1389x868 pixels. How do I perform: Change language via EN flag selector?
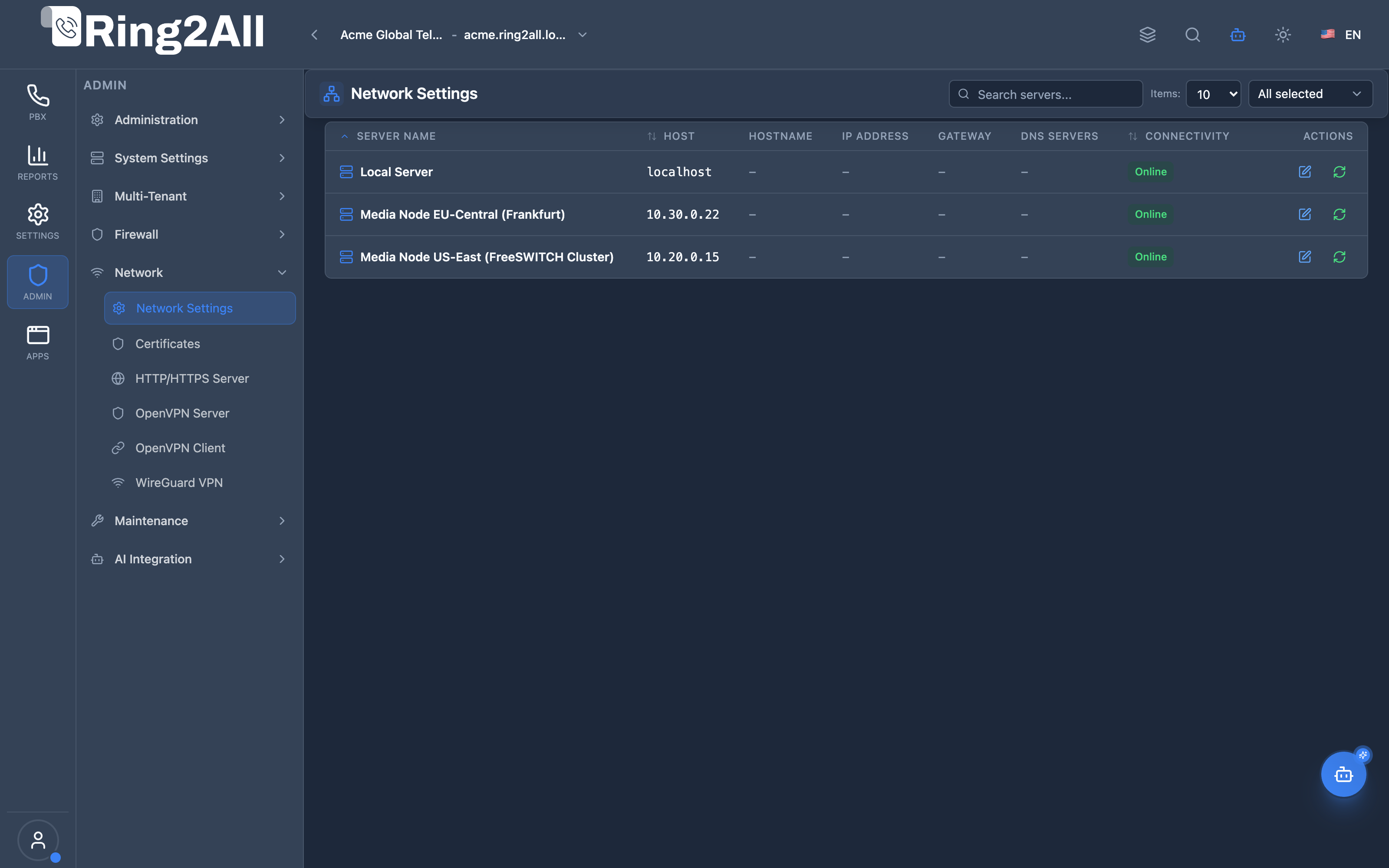pyautogui.click(x=1341, y=34)
